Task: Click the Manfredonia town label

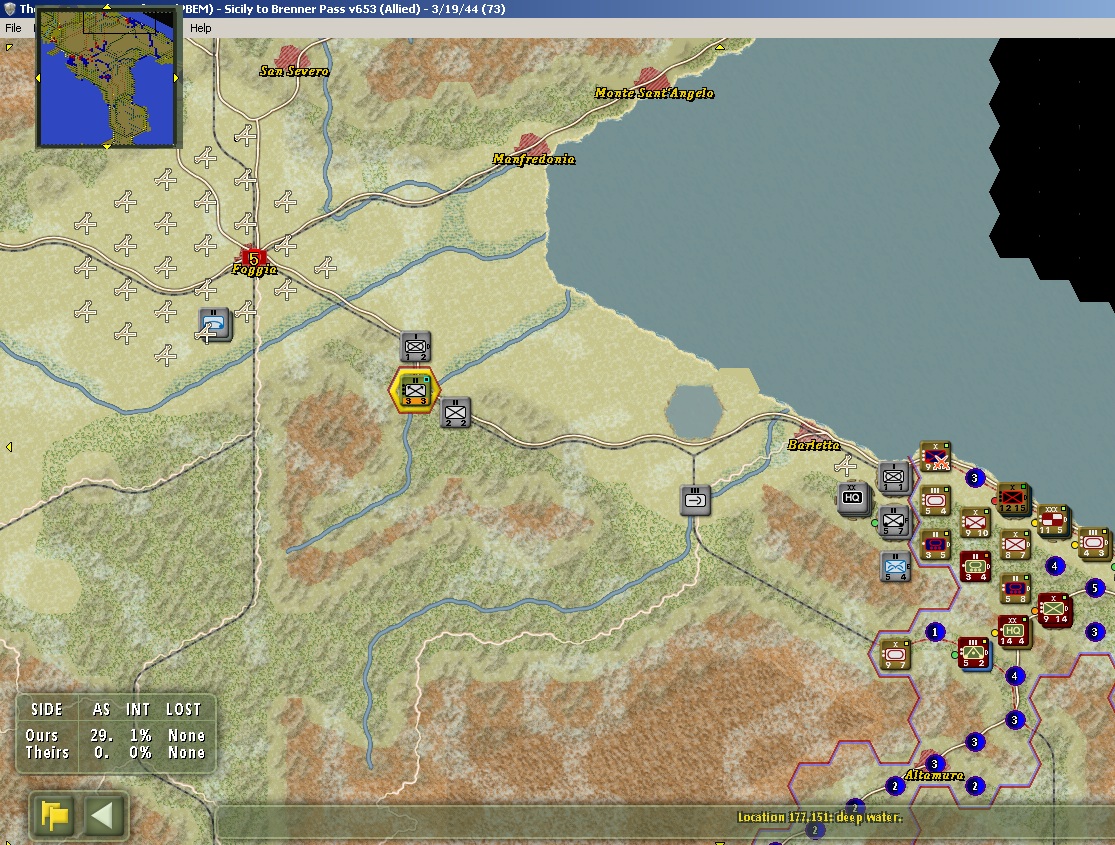Action: point(533,159)
